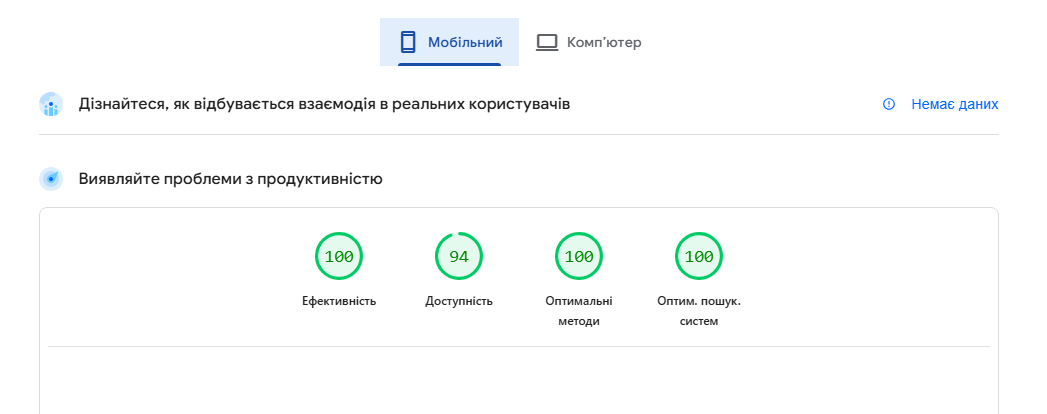The height and width of the screenshot is (414, 1047).
Task: Click the Ефективність label text
Action: pos(339,301)
